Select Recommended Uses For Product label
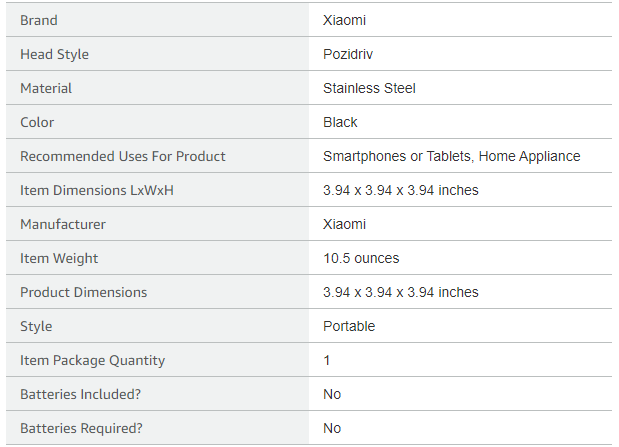The image size is (619, 447). point(123,156)
